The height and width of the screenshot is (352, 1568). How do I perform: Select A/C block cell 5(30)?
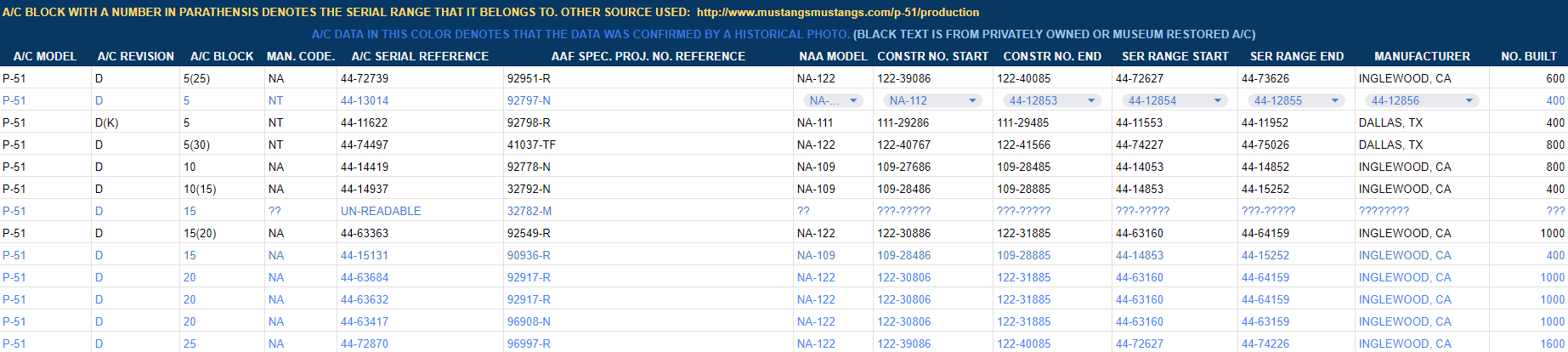(x=222, y=145)
